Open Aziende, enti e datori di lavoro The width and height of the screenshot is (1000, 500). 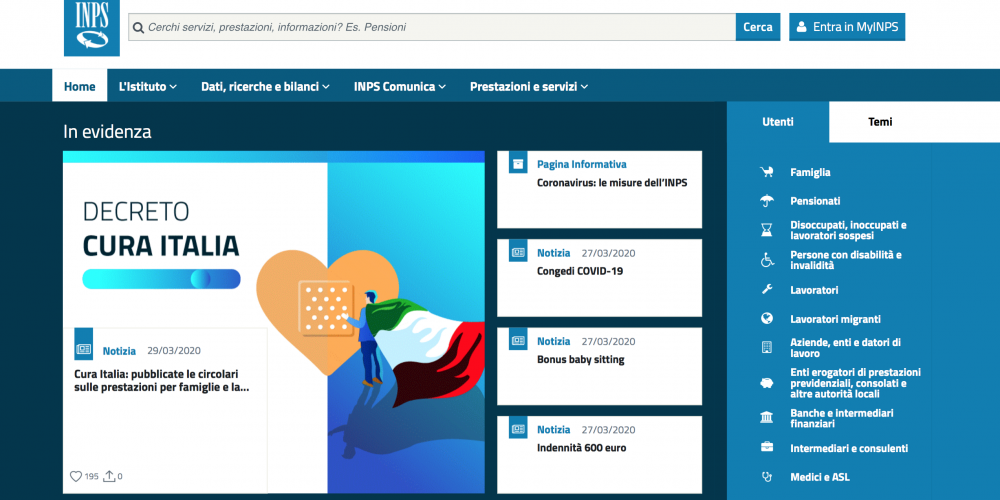[x=846, y=348]
